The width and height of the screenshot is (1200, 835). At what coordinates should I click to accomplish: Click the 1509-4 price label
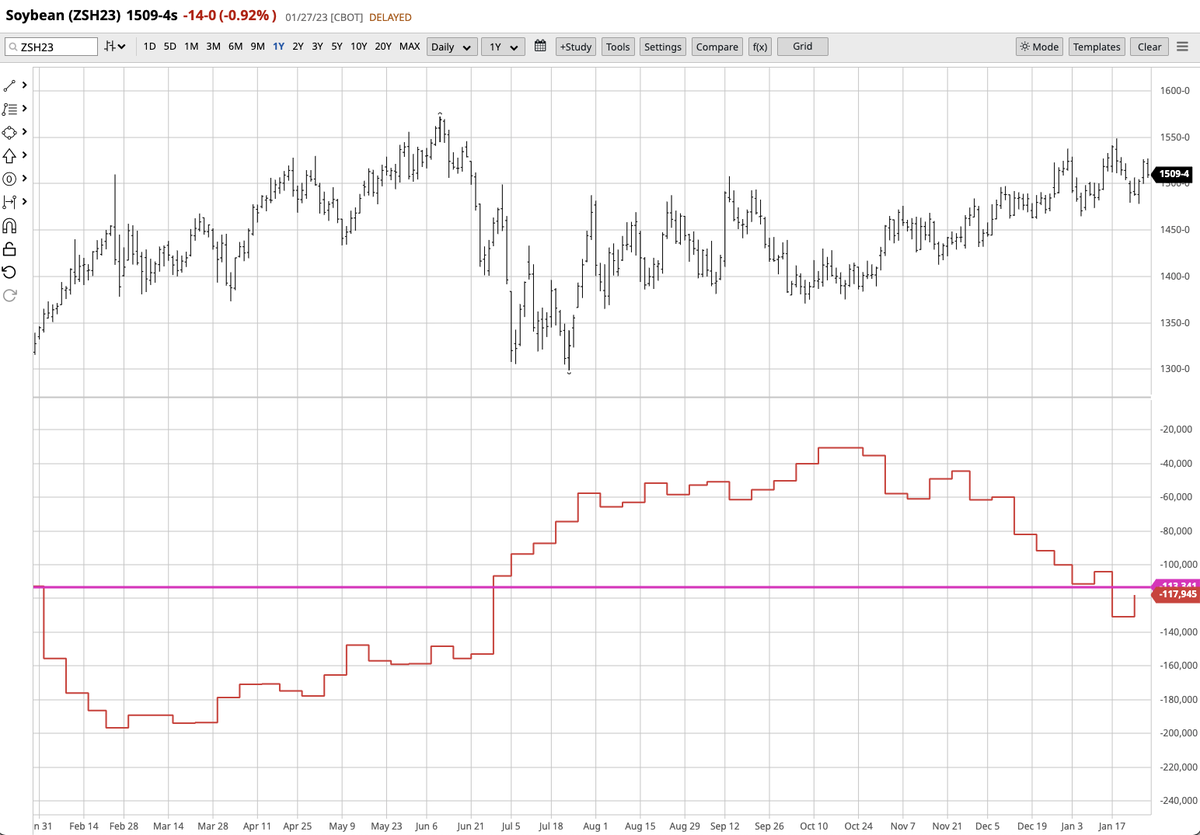tap(1174, 174)
